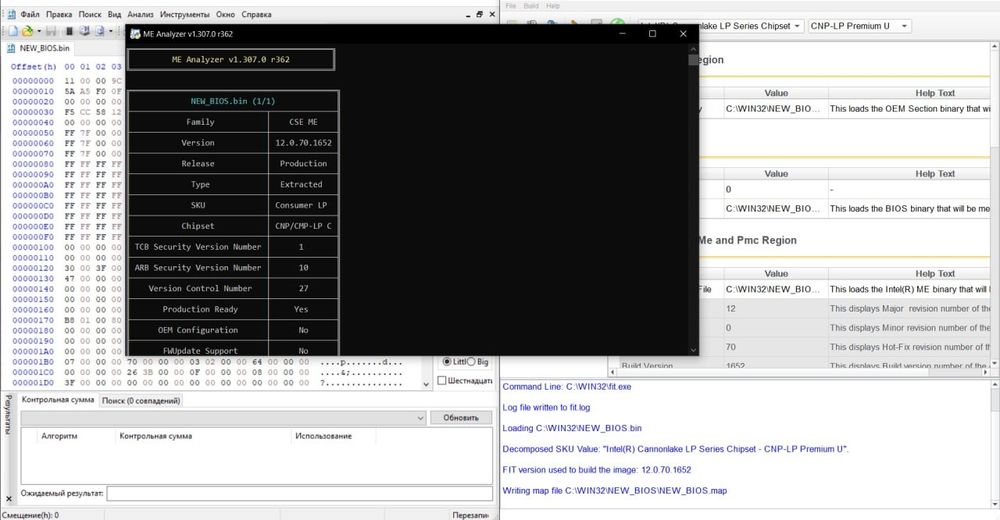Click the 12.0.70.1652 version cell in ME Analyzer
The height and width of the screenshot is (520, 1000).
click(x=304, y=143)
